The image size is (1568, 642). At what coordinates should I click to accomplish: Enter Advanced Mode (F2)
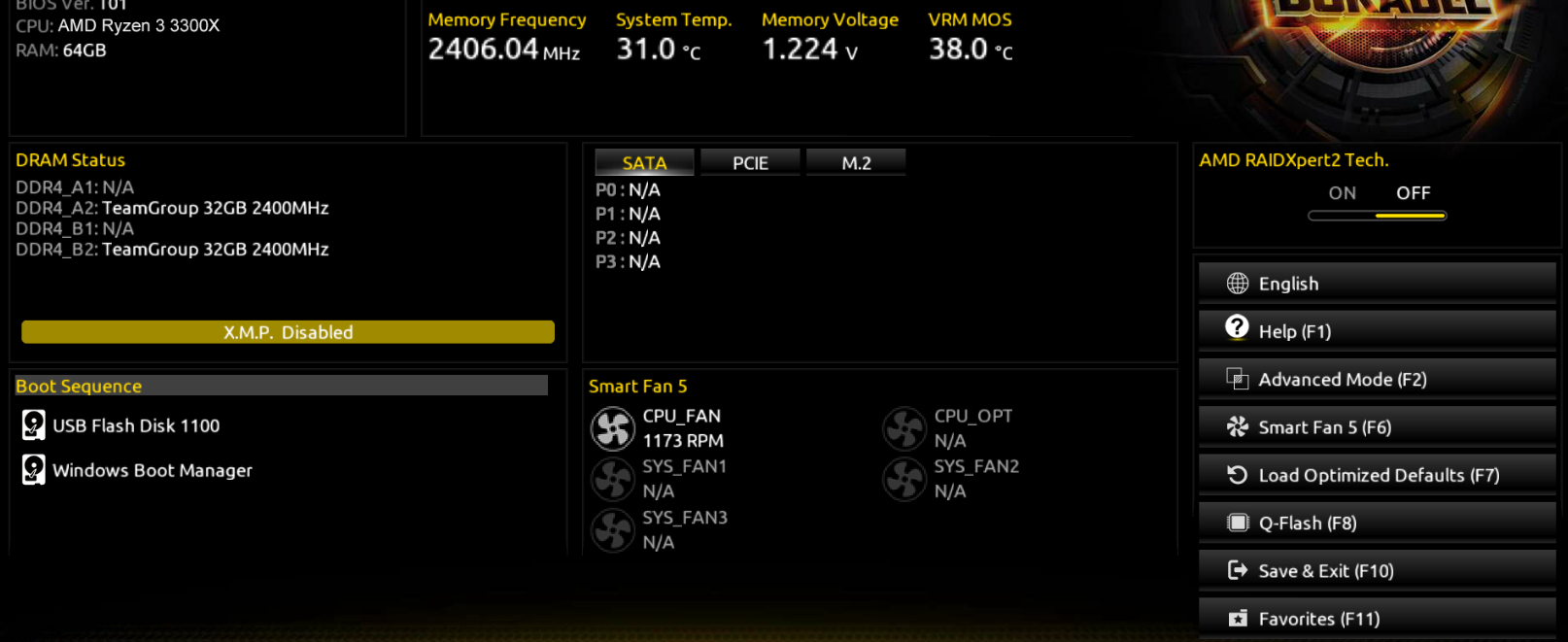1377,379
